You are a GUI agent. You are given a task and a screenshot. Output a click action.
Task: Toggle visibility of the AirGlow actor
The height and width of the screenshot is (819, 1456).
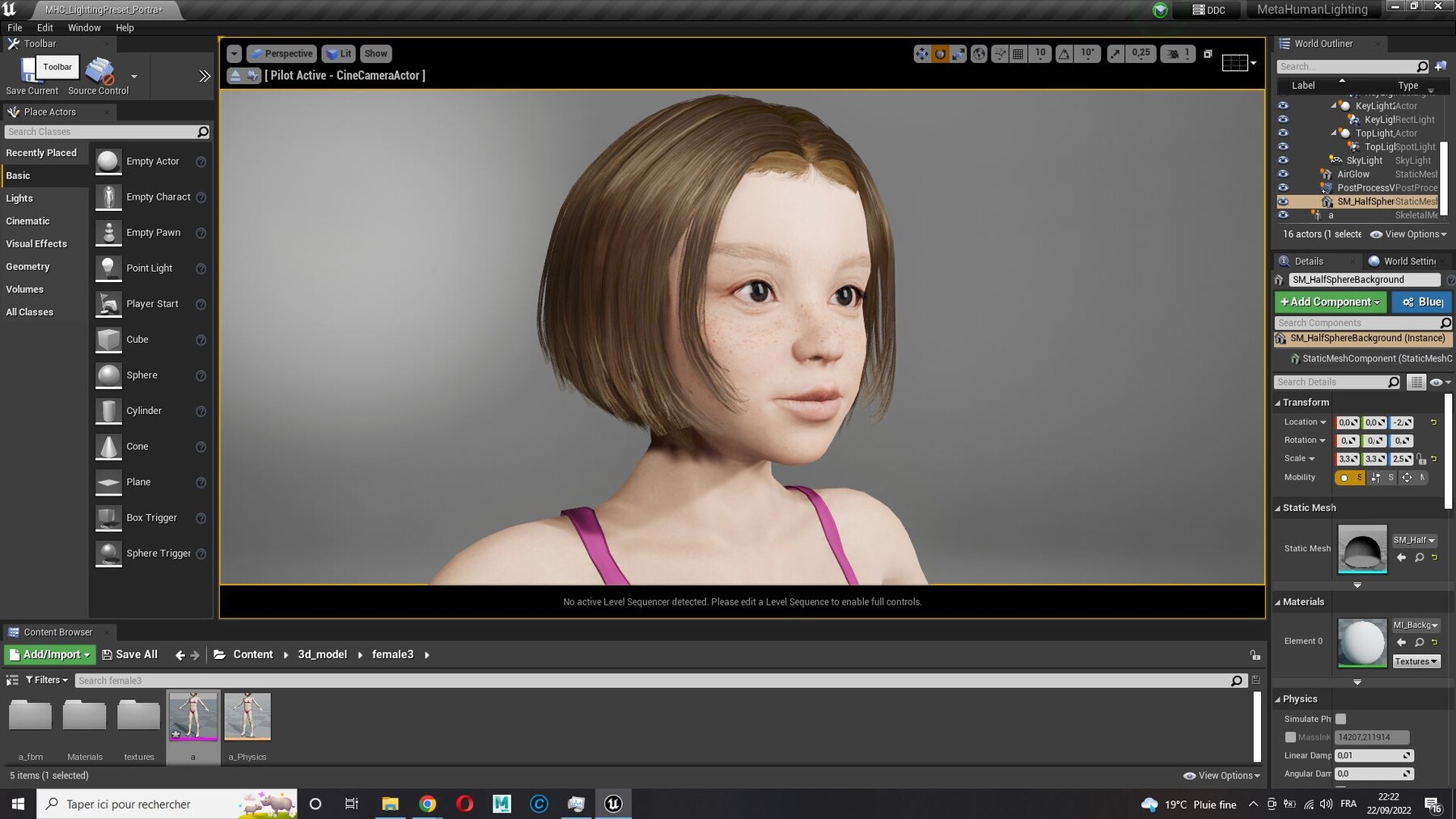coord(1284,174)
